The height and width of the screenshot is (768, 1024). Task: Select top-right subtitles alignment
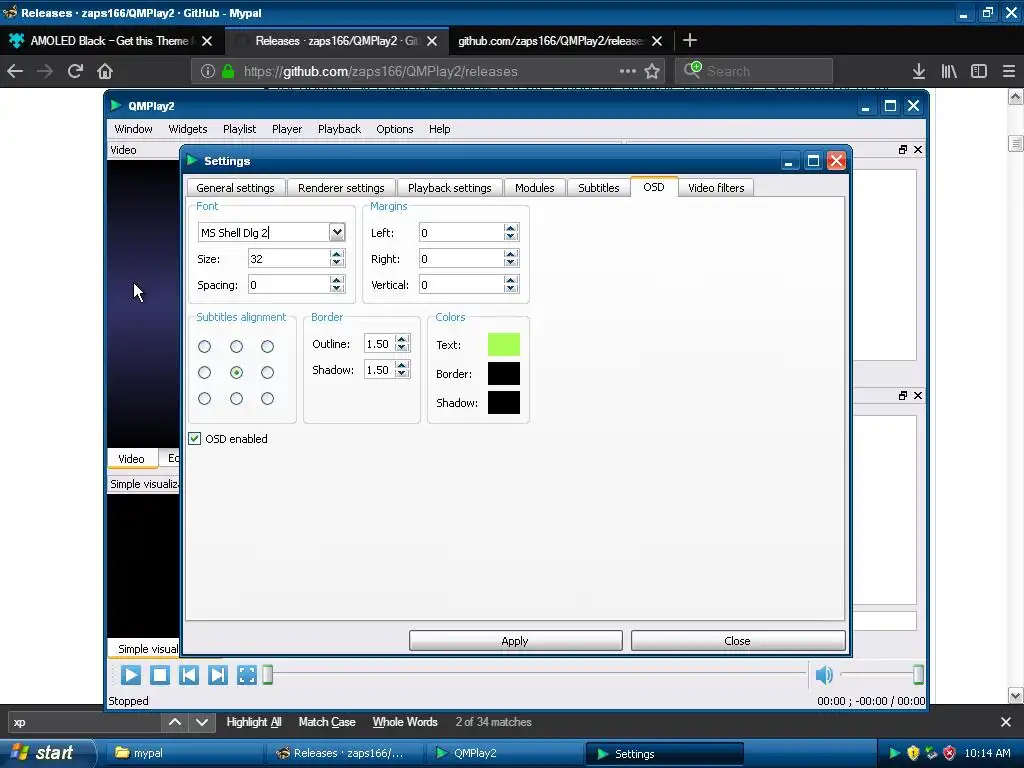tap(267, 347)
